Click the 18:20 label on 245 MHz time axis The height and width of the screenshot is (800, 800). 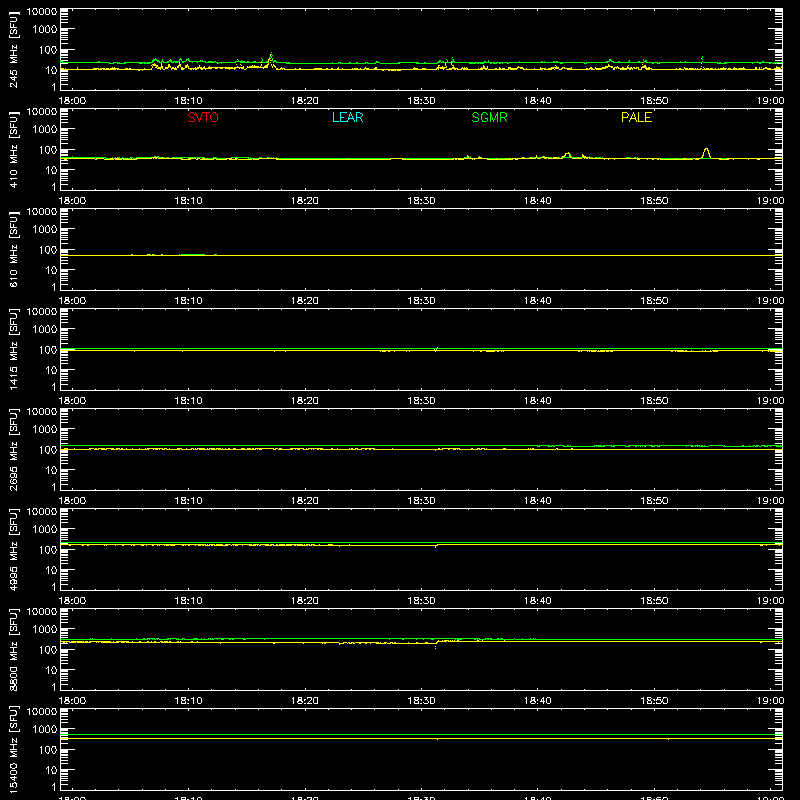click(305, 101)
